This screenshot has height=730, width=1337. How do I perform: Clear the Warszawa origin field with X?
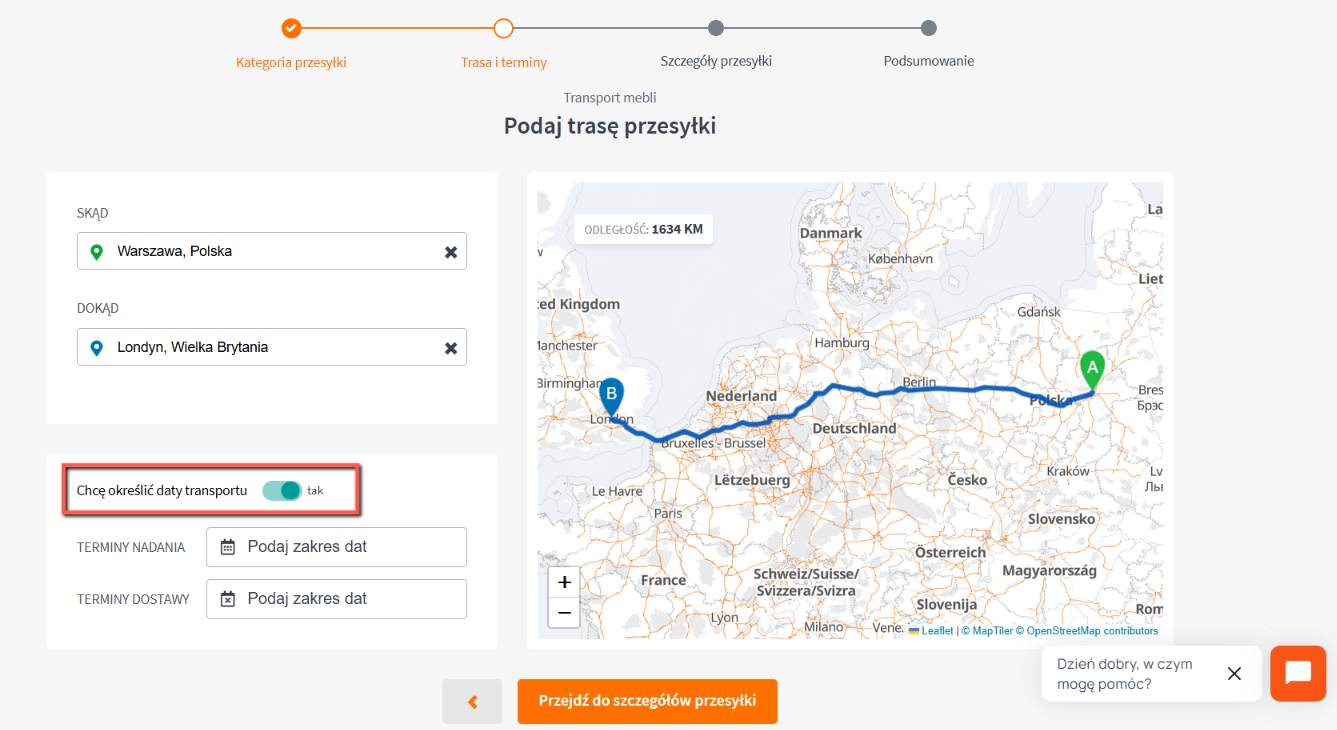click(x=451, y=252)
